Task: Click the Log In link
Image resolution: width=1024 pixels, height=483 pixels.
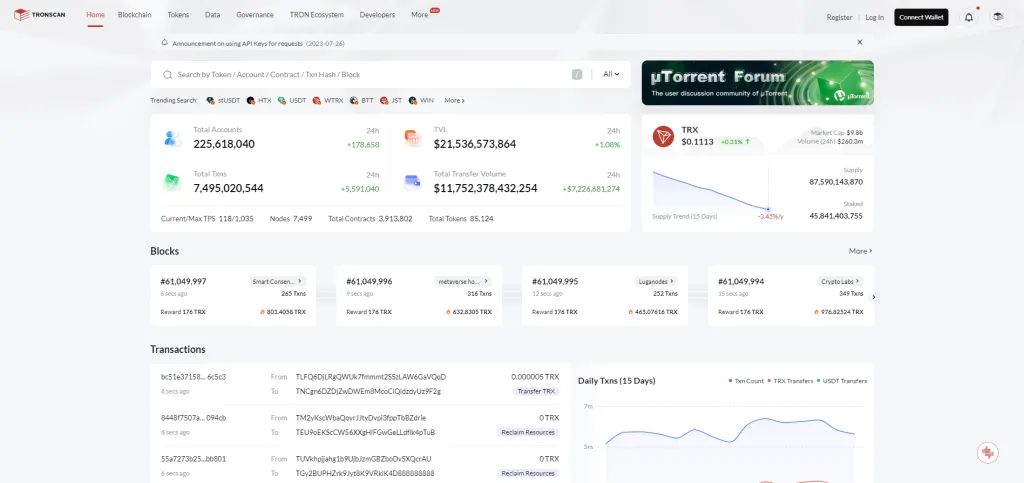Action: [x=874, y=17]
